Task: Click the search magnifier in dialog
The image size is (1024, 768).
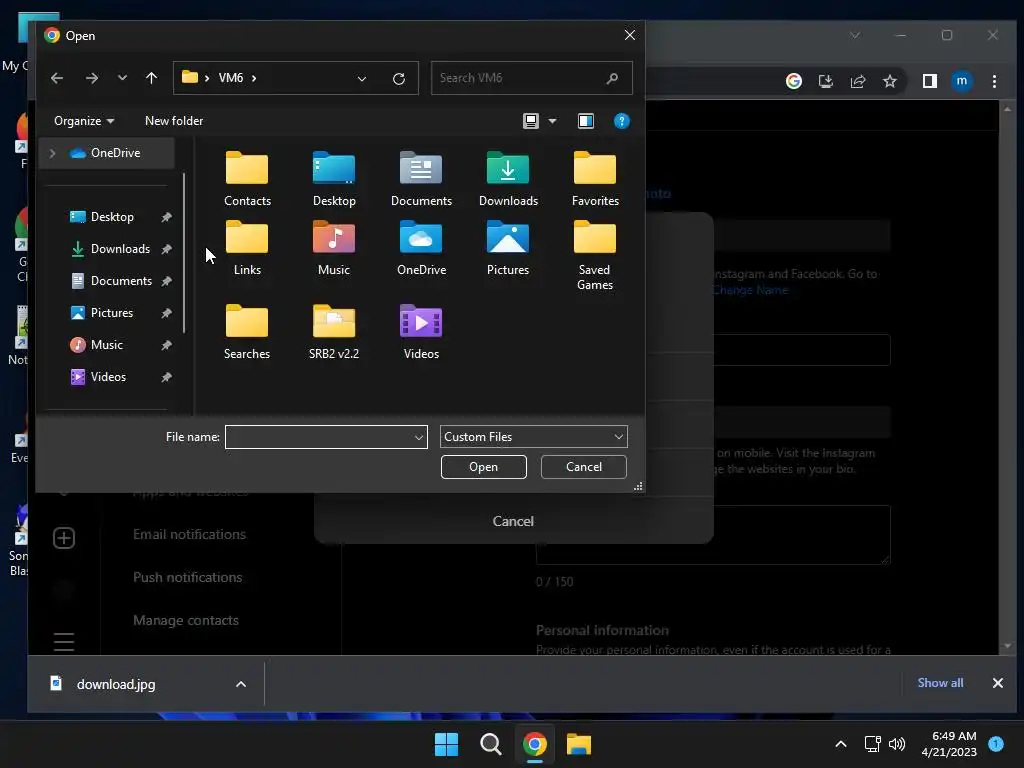Action: pyautogui.click(x=612, y=78)
